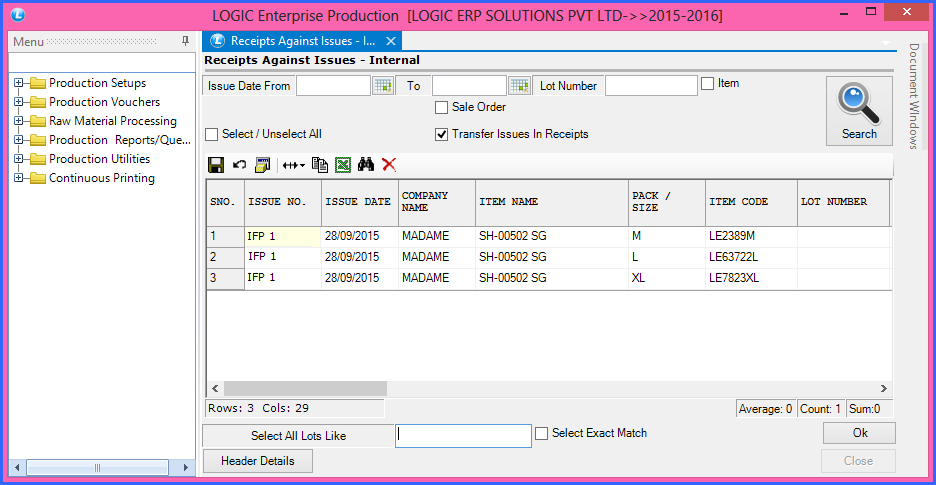
Task: Click the save (floppy disk) toolbar icon
Action: tap(215, 165)
